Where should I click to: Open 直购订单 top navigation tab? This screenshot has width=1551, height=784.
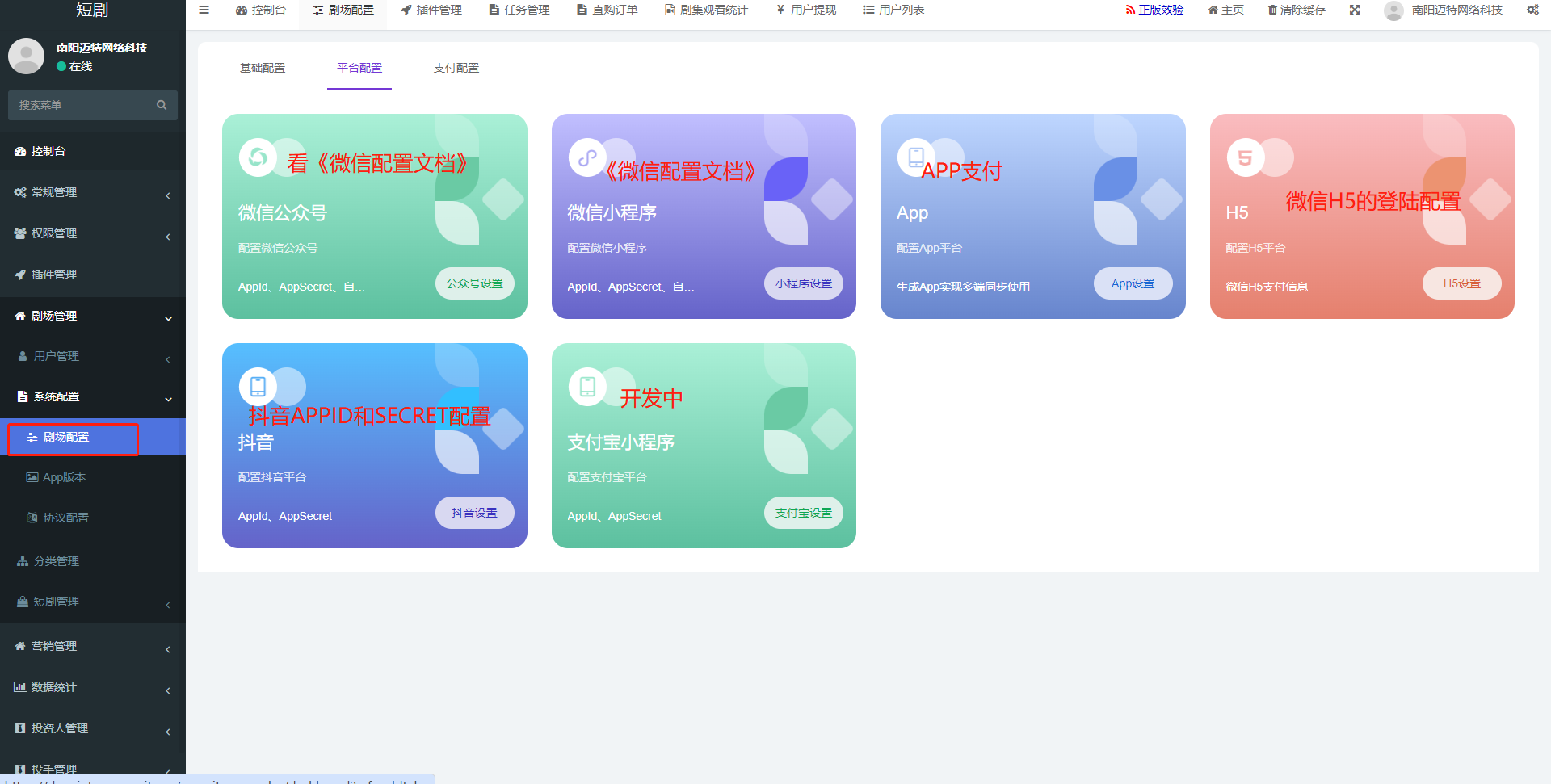pos(607,10)
